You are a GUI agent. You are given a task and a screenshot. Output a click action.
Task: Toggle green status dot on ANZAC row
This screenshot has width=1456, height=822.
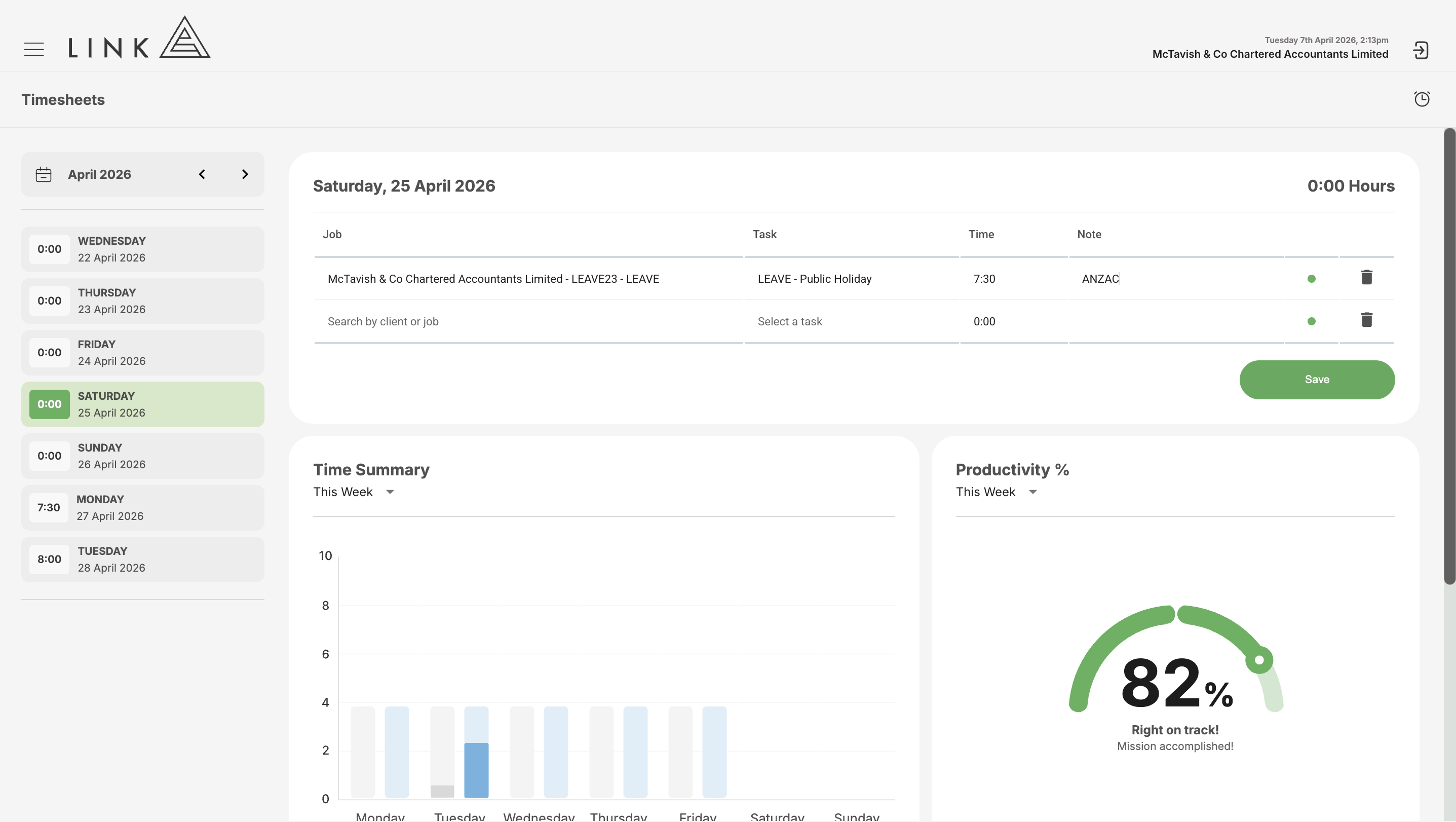1311,279
